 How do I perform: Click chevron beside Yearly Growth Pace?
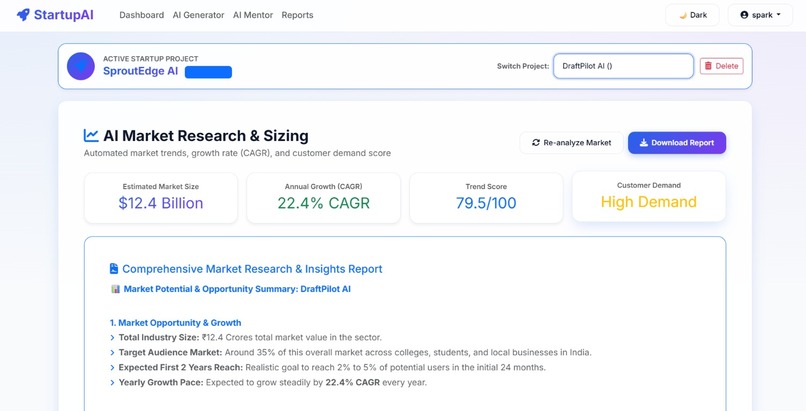pos(113,383)
